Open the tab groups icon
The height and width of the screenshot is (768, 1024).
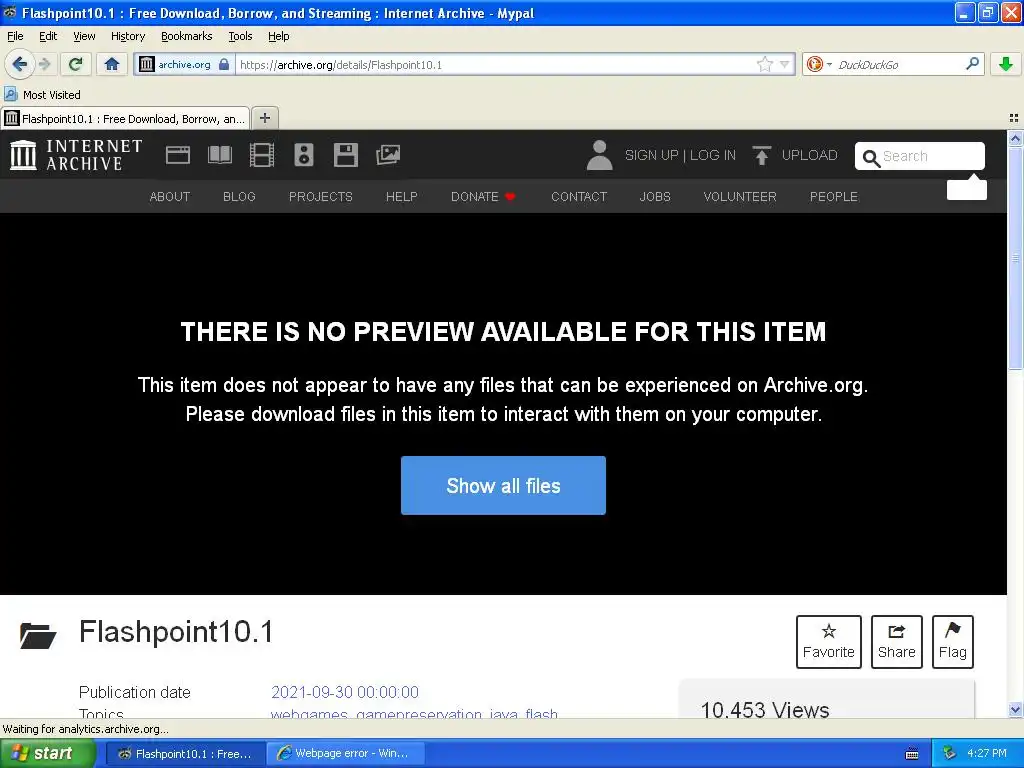pyautogui.click(x=1014, y=118)
